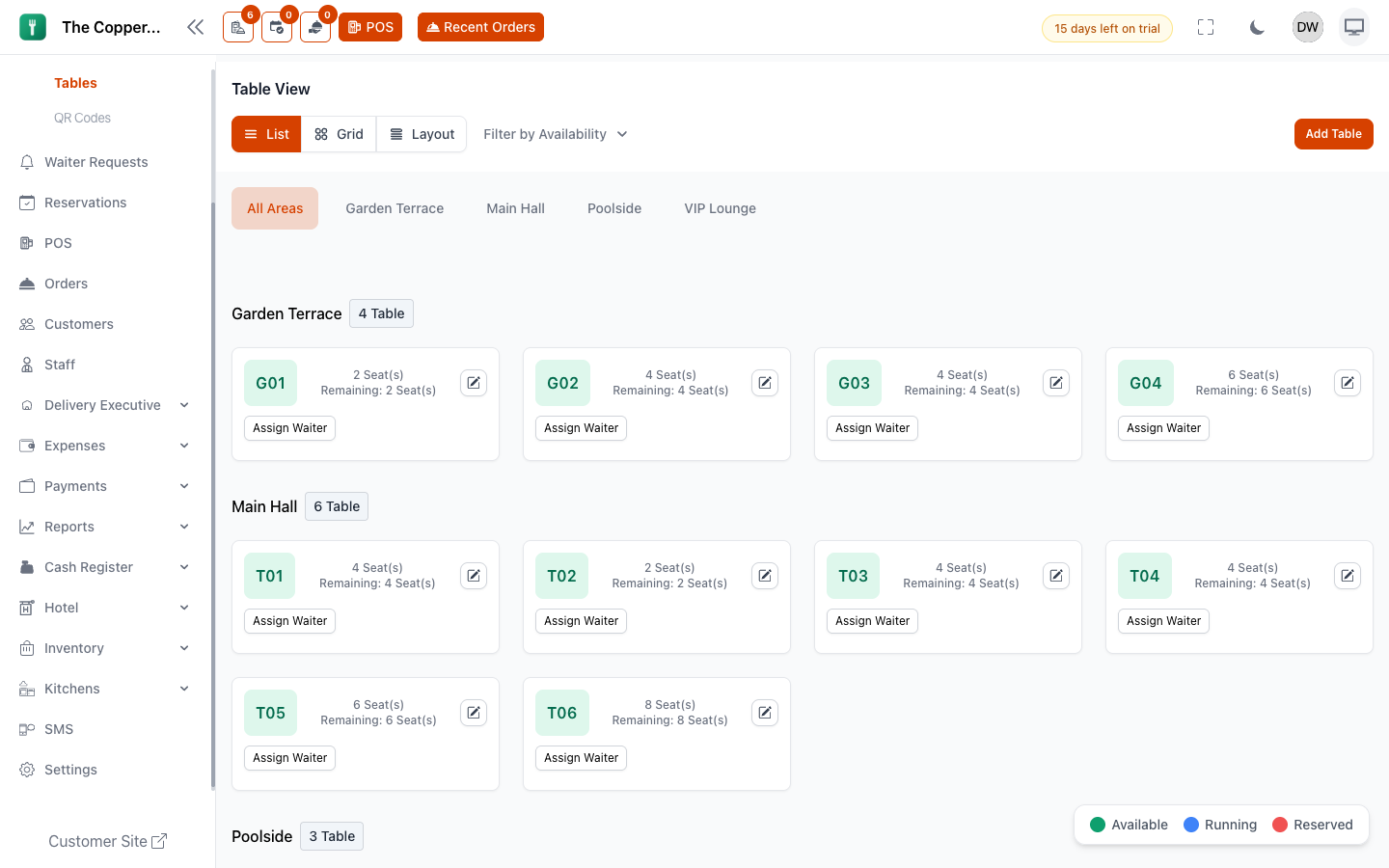
Task: Switch table view to Grid
Action: [340, 134]
